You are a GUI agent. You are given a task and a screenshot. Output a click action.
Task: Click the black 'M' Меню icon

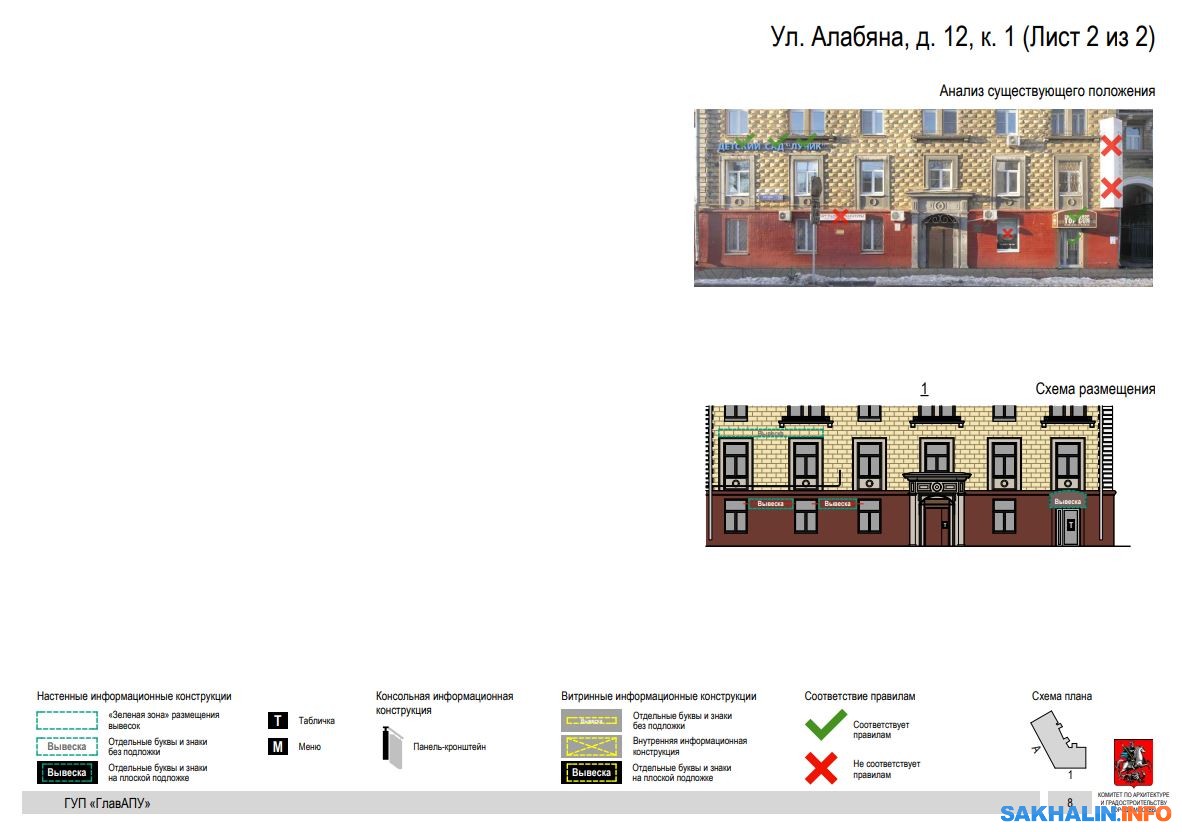278,746
